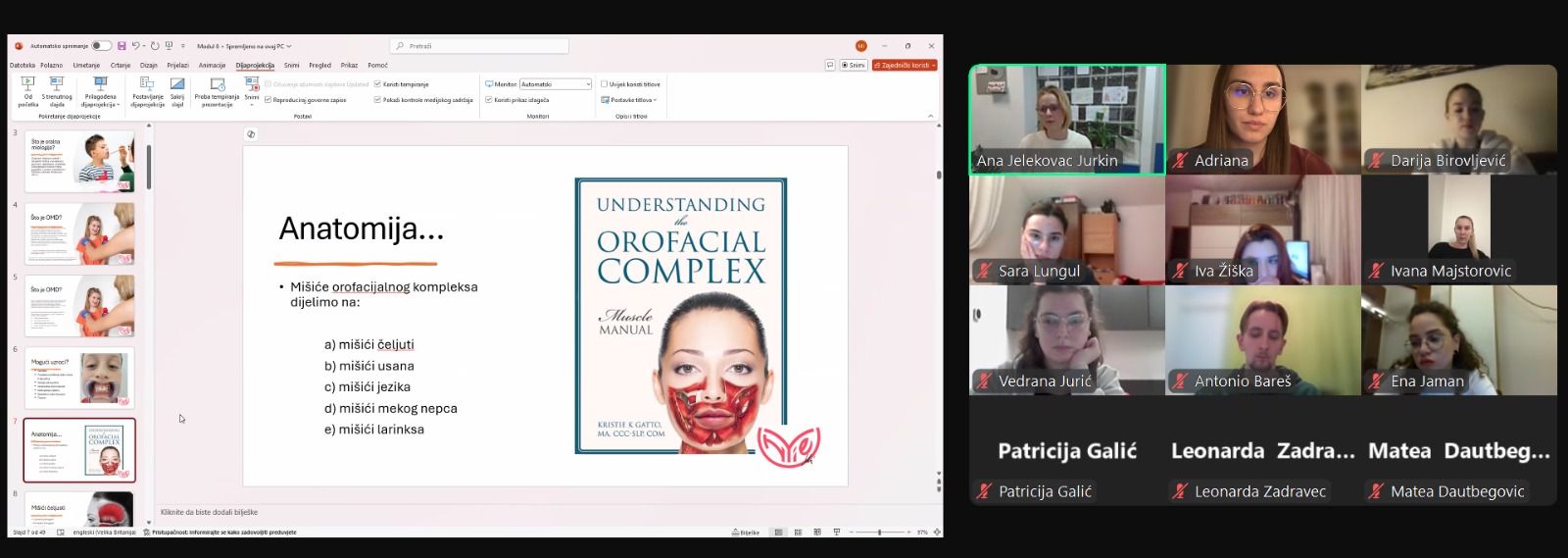Viewport: 1568px width, 558px height.
Task: Uncheck Koristi prikaz izlagača checkbox
Action: 489,100
